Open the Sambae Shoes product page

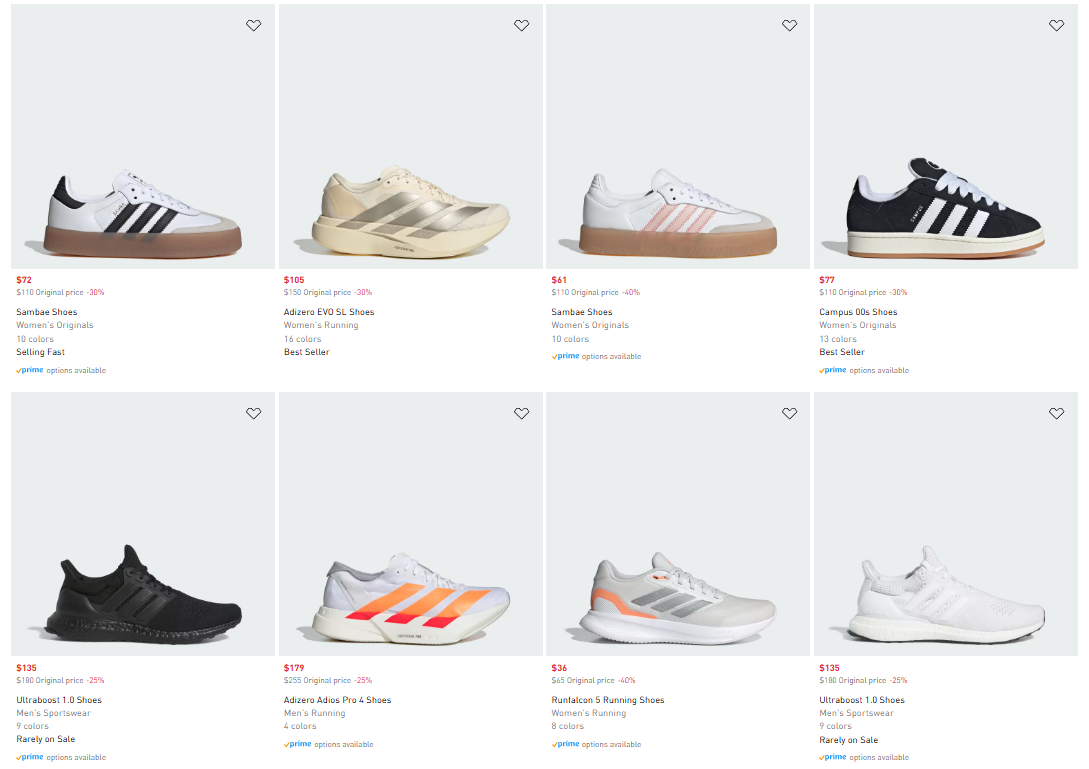tap(46, 311)
